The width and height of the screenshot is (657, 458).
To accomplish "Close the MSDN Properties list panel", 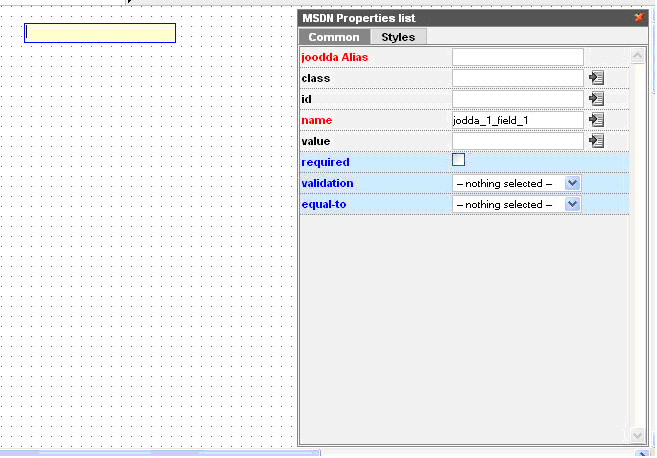I will (x=639, y=17).
